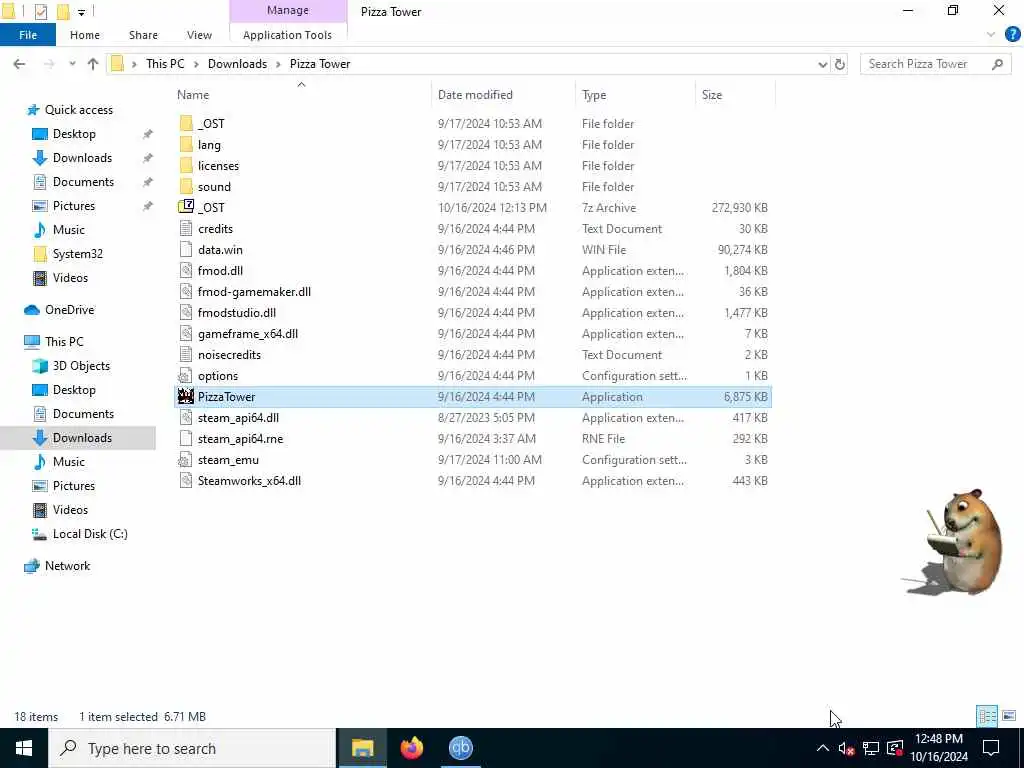This screenshot has width=1024, height=768.
Task: Select This PC in navigation pane
Action: (x=64, y=342)
